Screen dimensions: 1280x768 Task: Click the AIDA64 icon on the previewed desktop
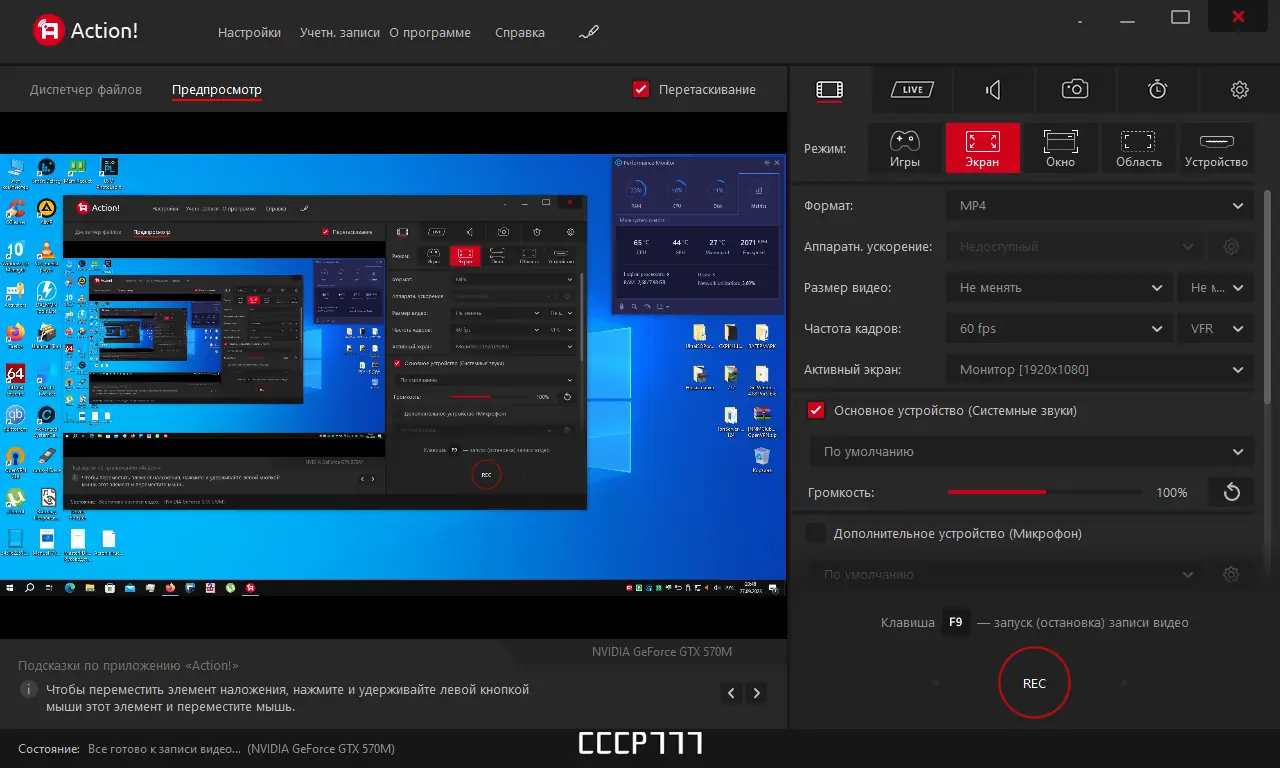pyautogui.click(x=15, y=374)
